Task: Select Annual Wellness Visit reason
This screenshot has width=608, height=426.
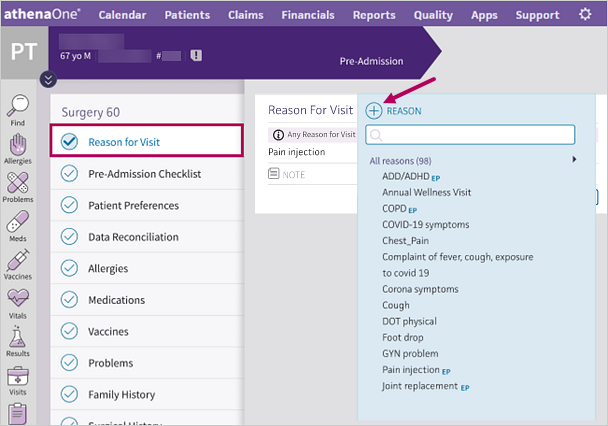Action: pyautogui.click(x=426, y=192)
